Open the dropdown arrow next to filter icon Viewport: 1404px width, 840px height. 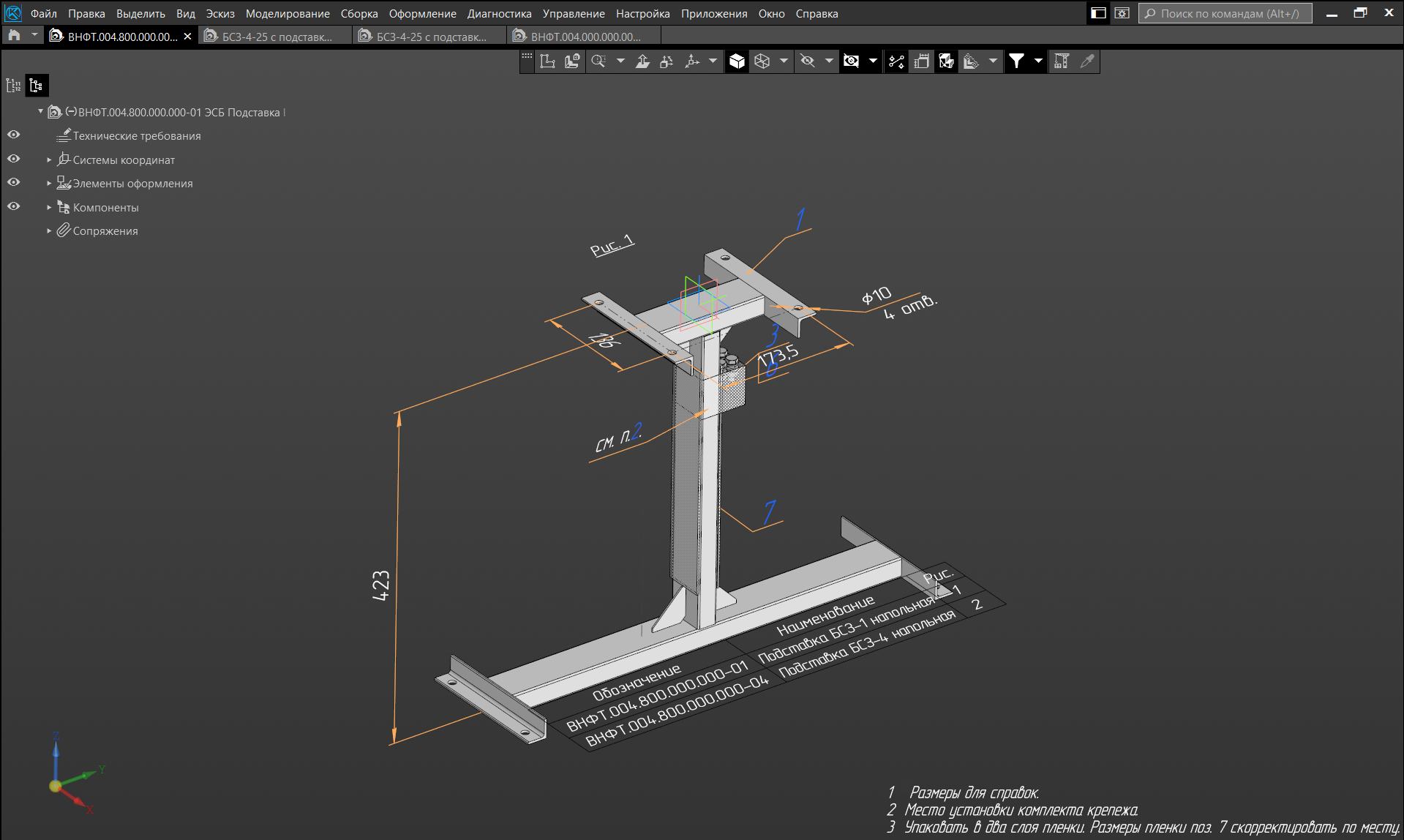1037,61
